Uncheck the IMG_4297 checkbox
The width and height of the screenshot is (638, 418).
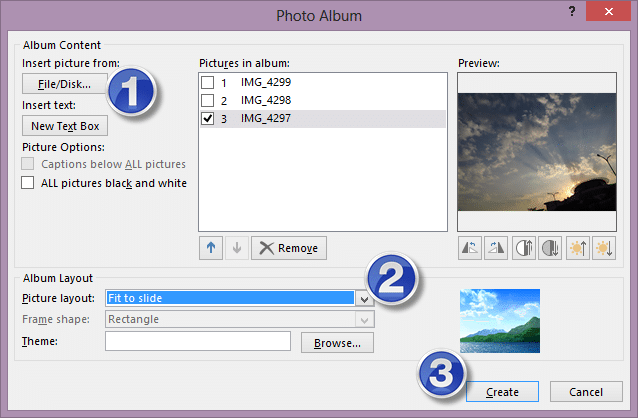click(208, 119)
